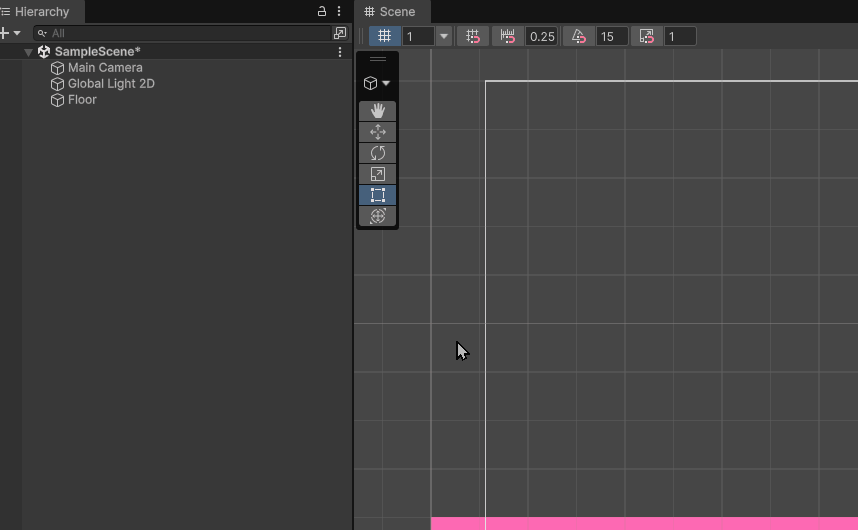Click the rotation snap angle icon
Viewport: 858px width, 530px height.
[579, 37]
